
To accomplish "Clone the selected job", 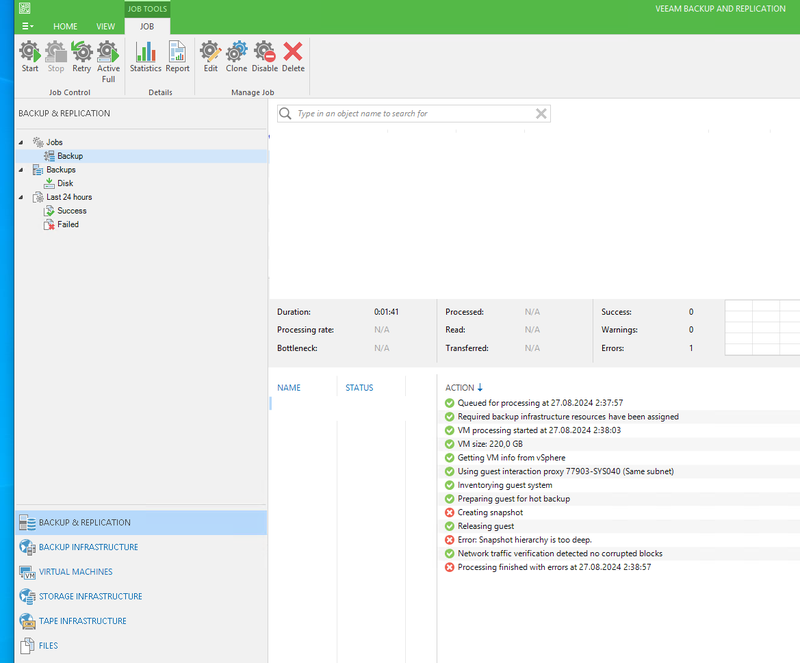I will 236,56.
